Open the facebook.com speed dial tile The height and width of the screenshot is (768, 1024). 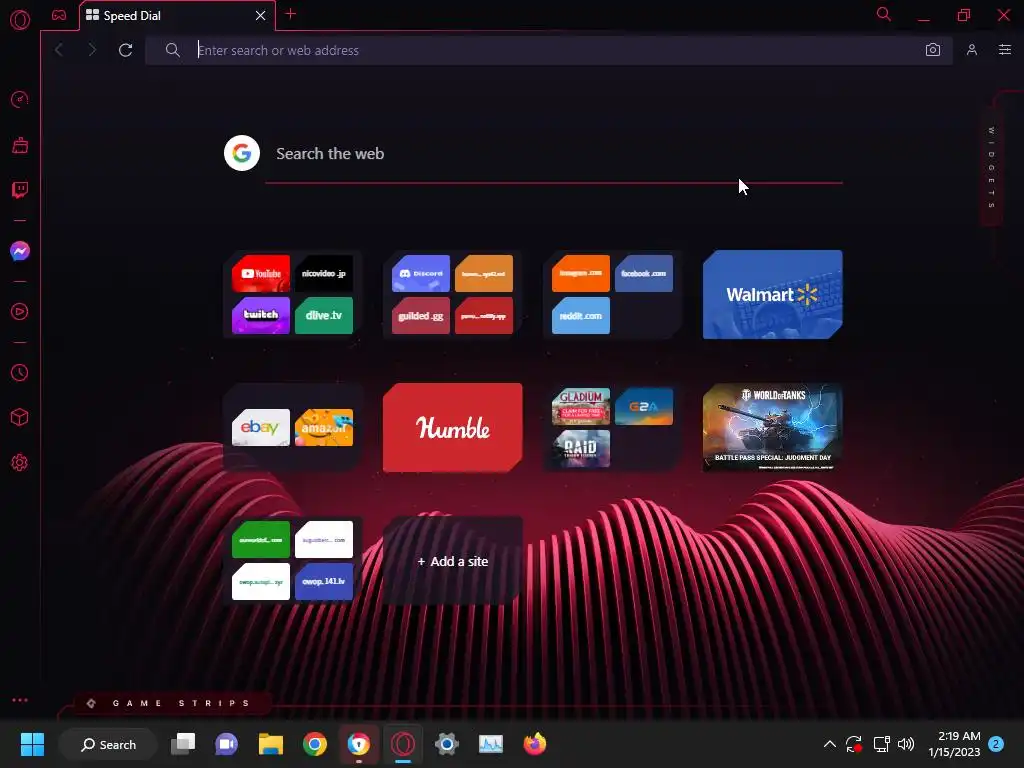644,274
